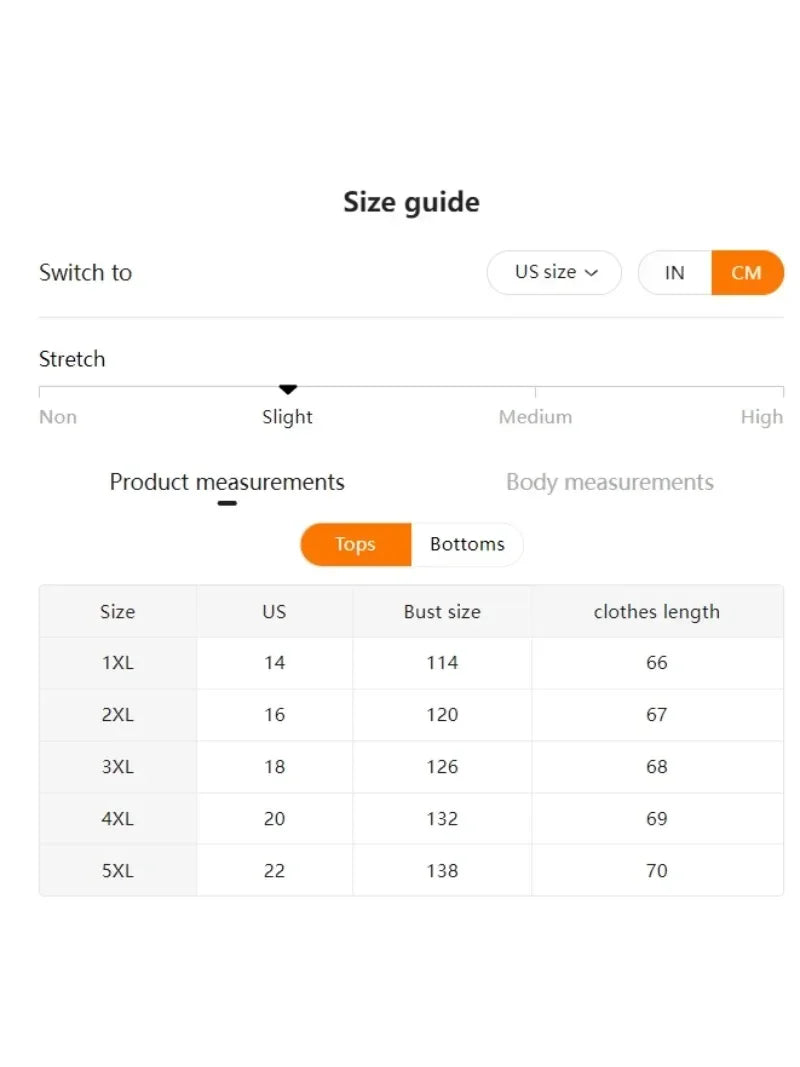Switch to Body measurements tab
This screenshot has height=1067, width=800.
(610, 482)
